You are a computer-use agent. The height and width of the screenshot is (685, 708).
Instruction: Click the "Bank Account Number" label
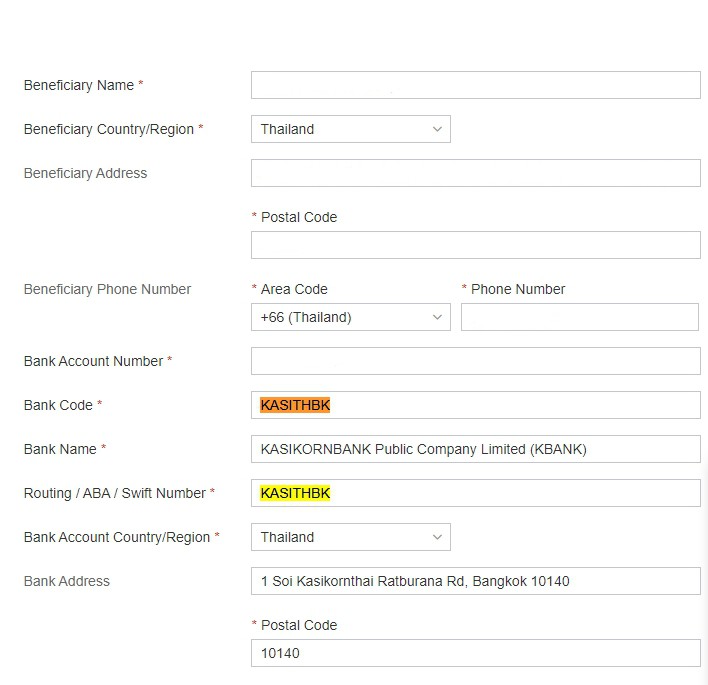93,361
